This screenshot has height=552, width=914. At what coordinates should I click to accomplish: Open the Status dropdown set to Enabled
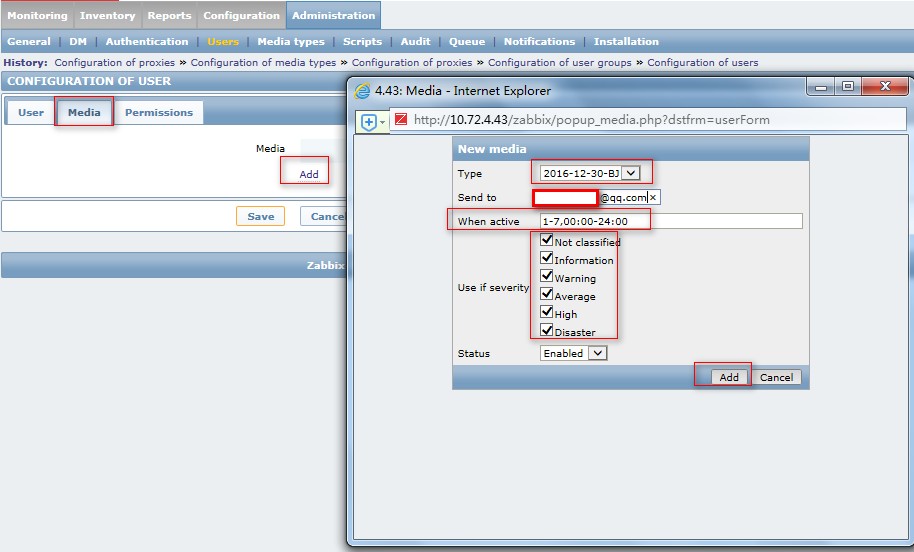coord(574,353)
